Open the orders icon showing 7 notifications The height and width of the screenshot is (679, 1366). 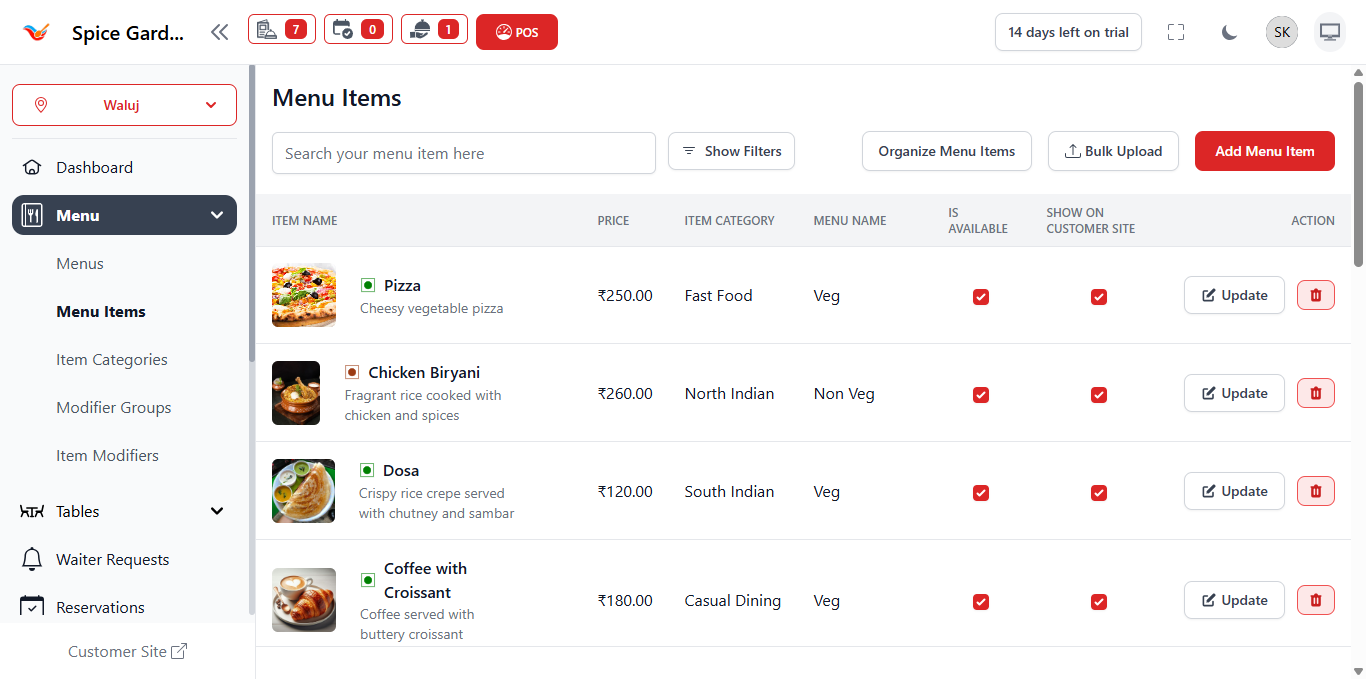coord(281,29)
